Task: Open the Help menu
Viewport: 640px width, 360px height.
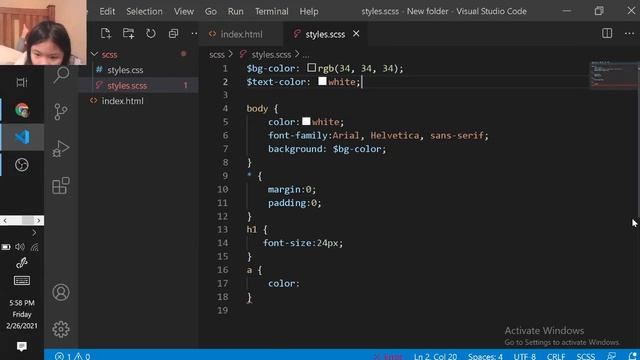Action: click(x=309, y=11)
